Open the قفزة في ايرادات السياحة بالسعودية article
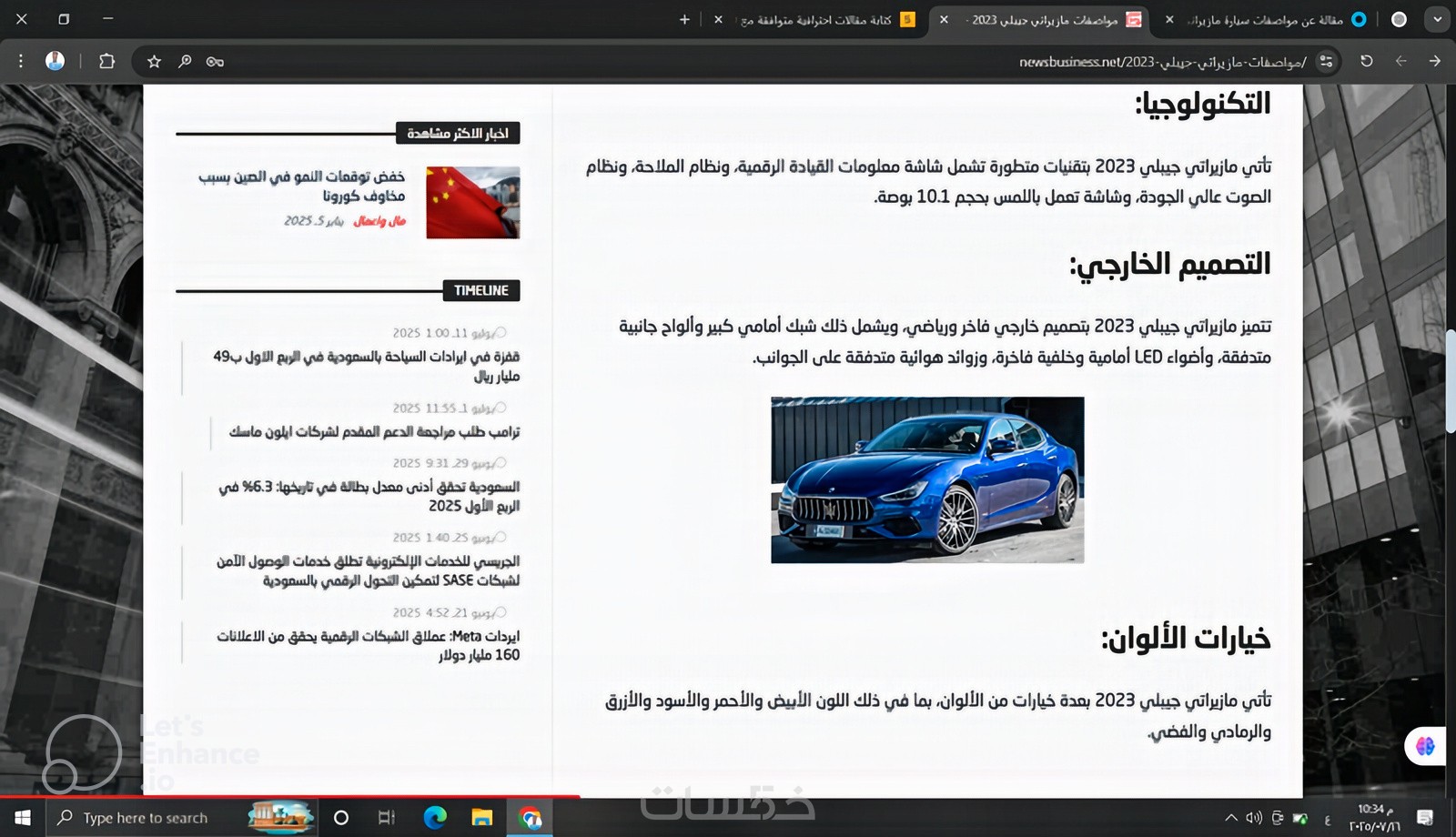1456x837 pixels. pyautogui.click(x=366, y=366)
